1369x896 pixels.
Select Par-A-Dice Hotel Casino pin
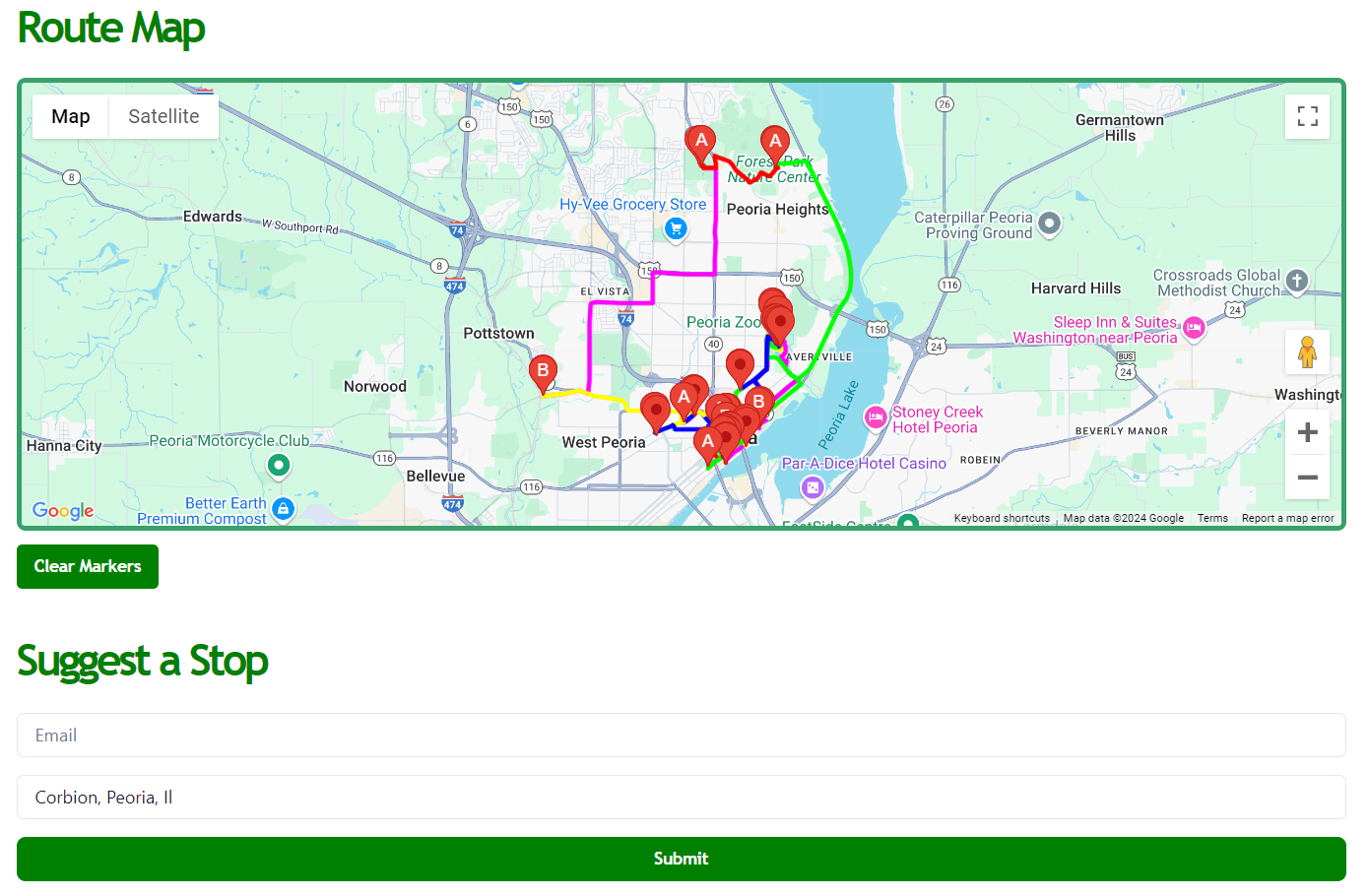(812, 487)
